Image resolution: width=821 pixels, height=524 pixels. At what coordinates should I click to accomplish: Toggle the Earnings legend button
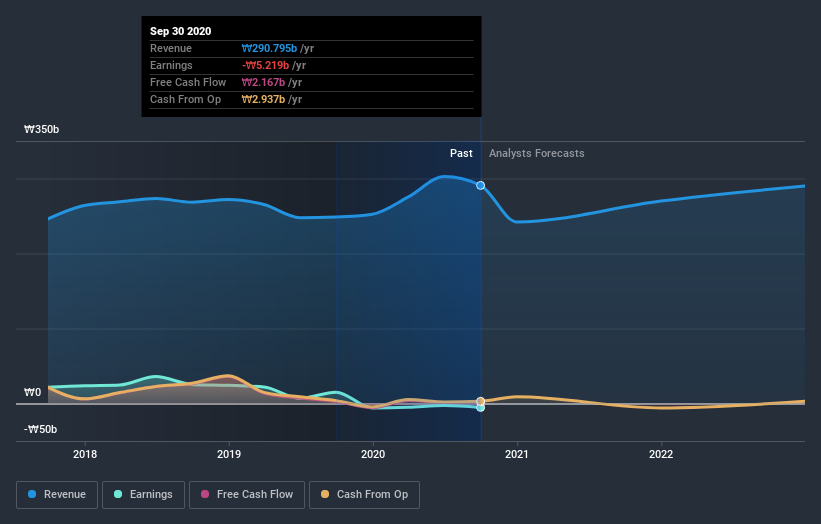(x=143, y=495)
